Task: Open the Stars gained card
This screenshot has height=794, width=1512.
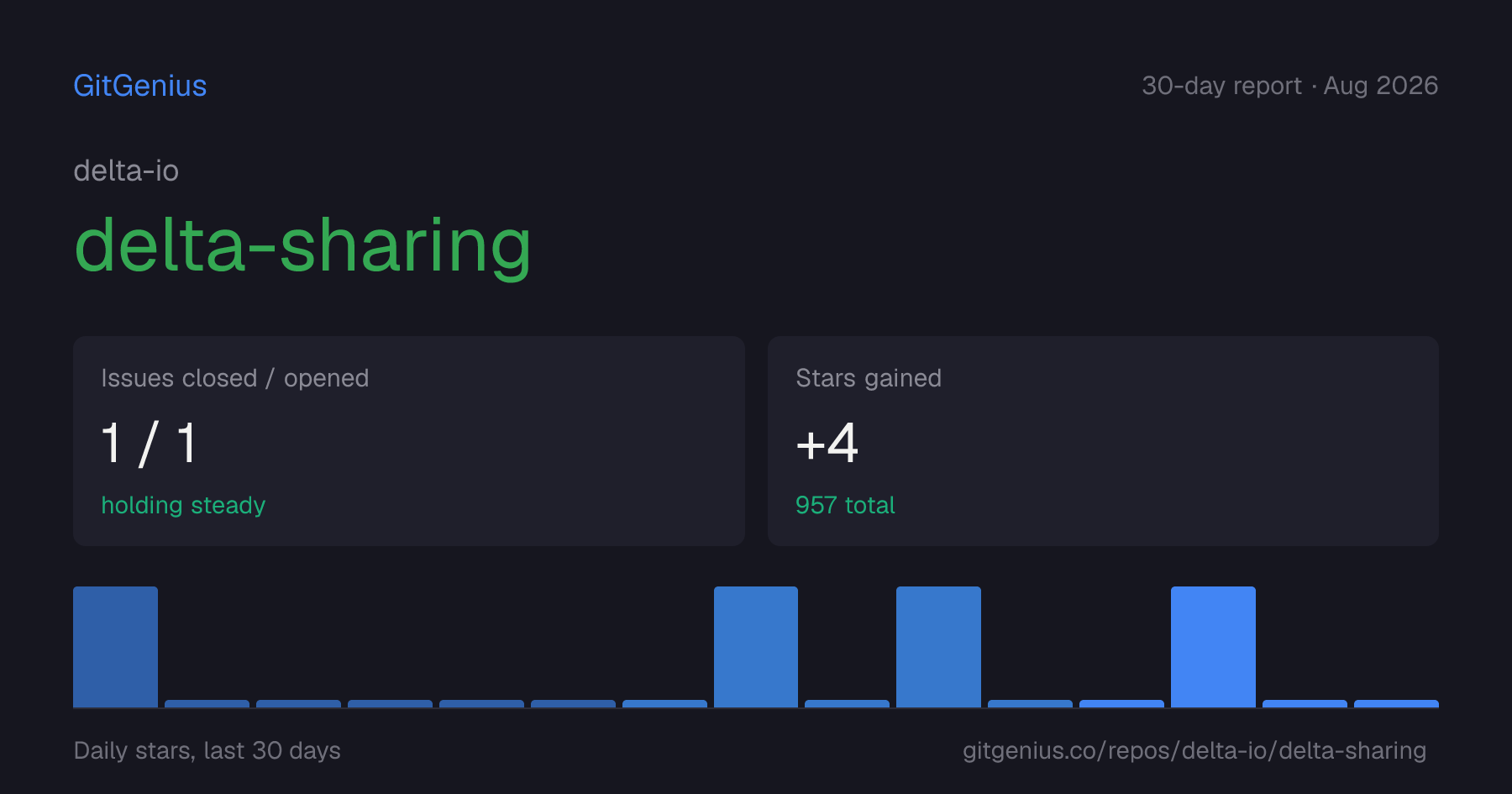Action: click(x=1103, y=441)
